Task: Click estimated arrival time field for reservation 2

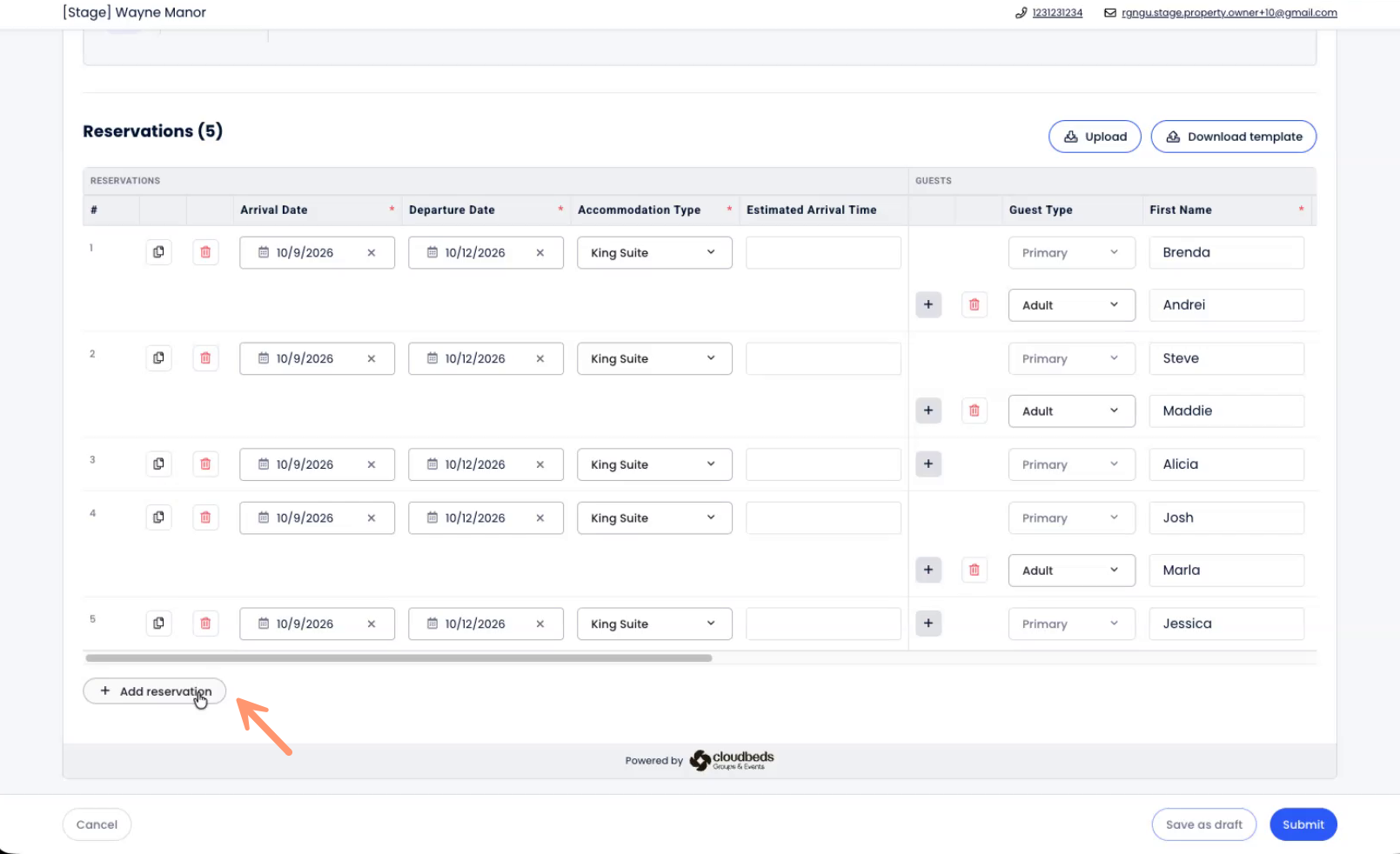Action: point(823,358)
